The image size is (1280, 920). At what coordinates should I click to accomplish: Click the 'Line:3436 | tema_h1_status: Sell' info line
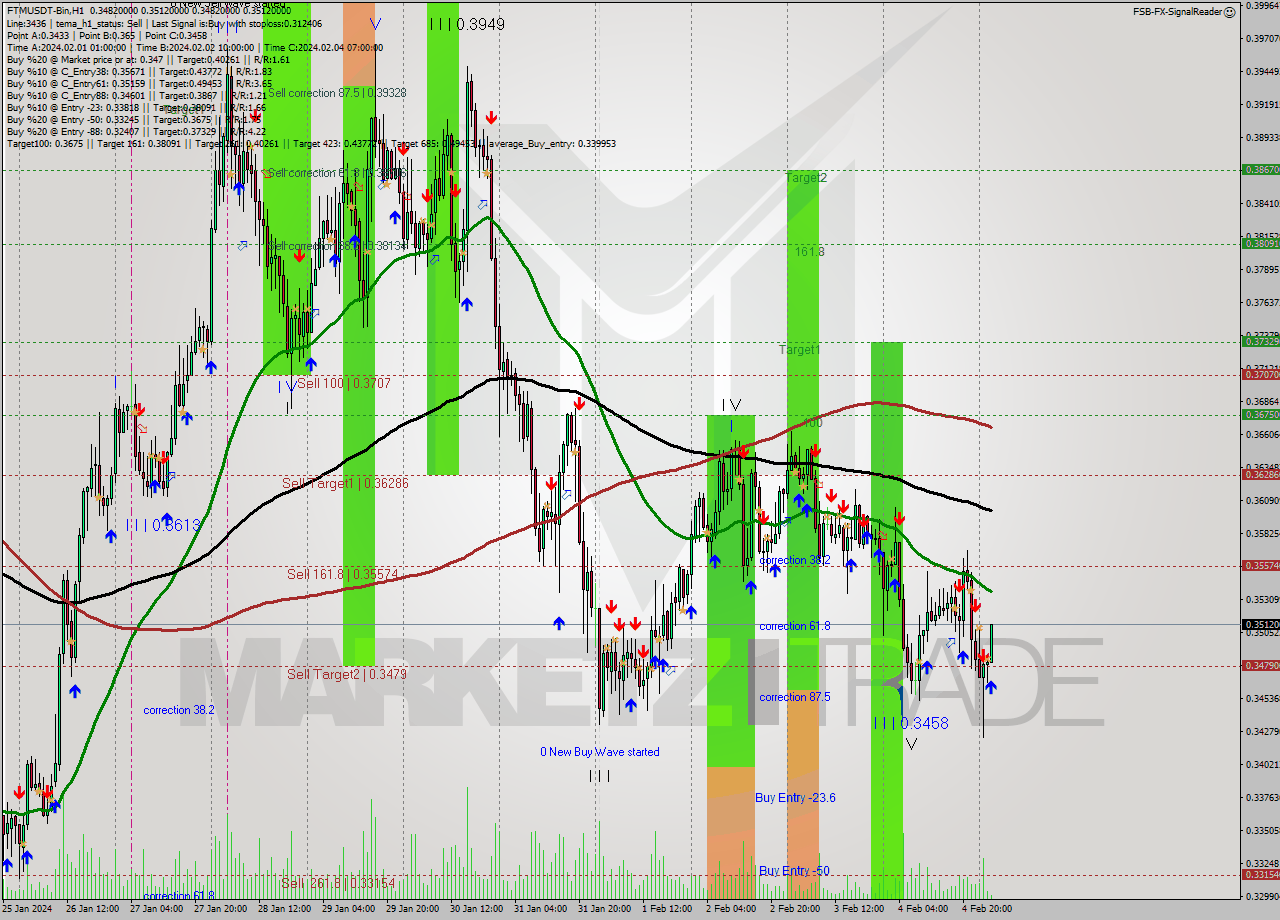pyautogui.click(x=165, y=23)
